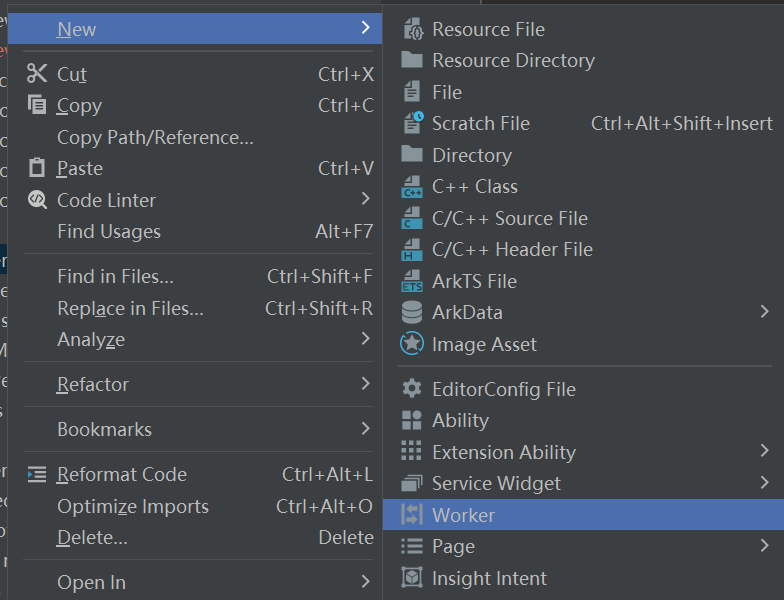Expand the Refactor submenu arrow
The width and height of the screenshot is (784, 600).
(366, 383)
